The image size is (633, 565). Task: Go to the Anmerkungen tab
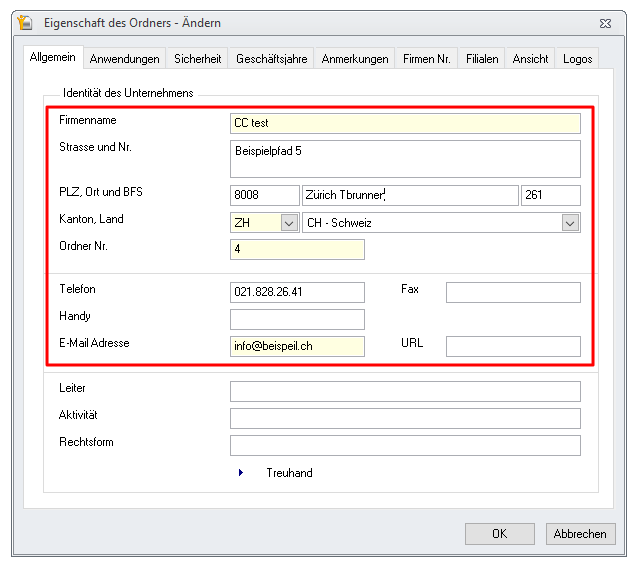[x=354, y=59]
